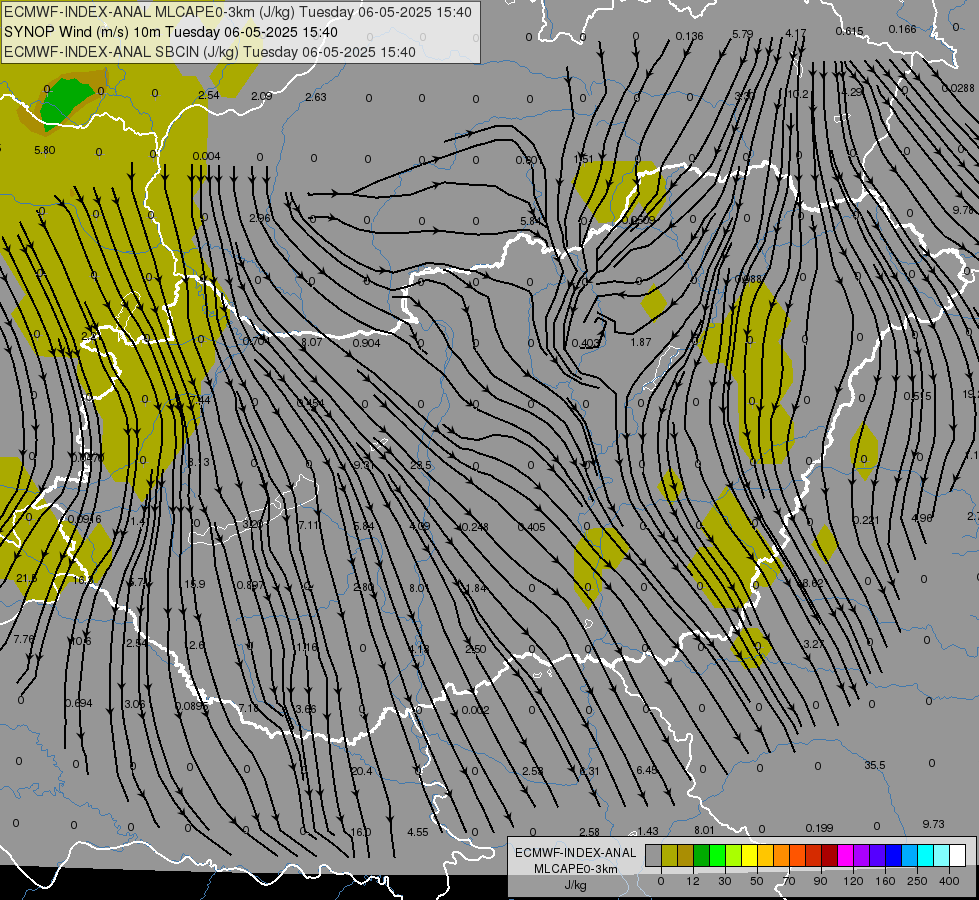
Task: Click the map value 0.002
Action: [475, 710]
